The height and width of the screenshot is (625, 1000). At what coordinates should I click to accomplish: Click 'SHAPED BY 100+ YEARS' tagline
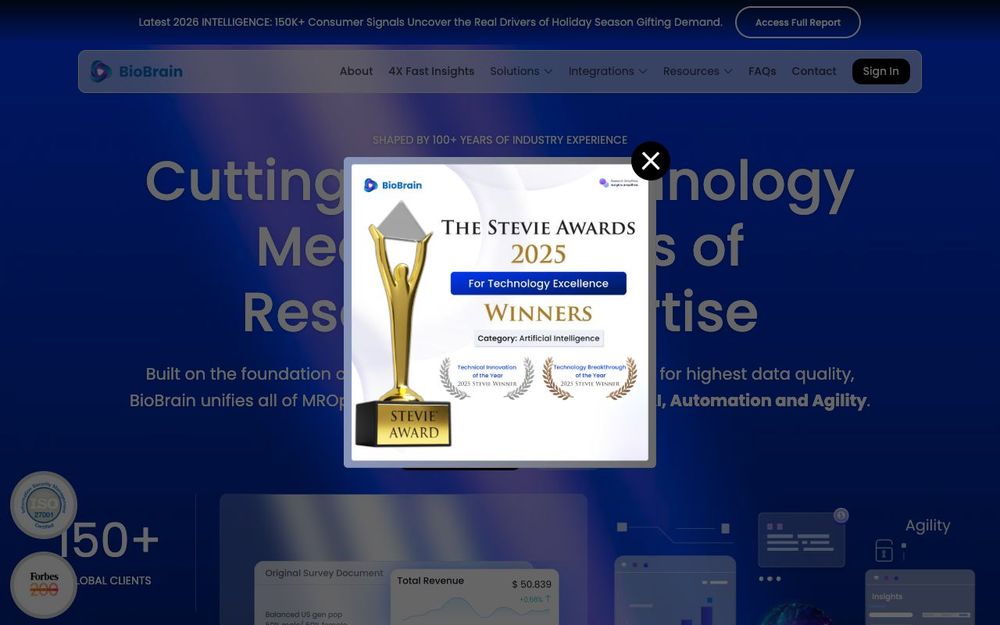click(500, 140)
